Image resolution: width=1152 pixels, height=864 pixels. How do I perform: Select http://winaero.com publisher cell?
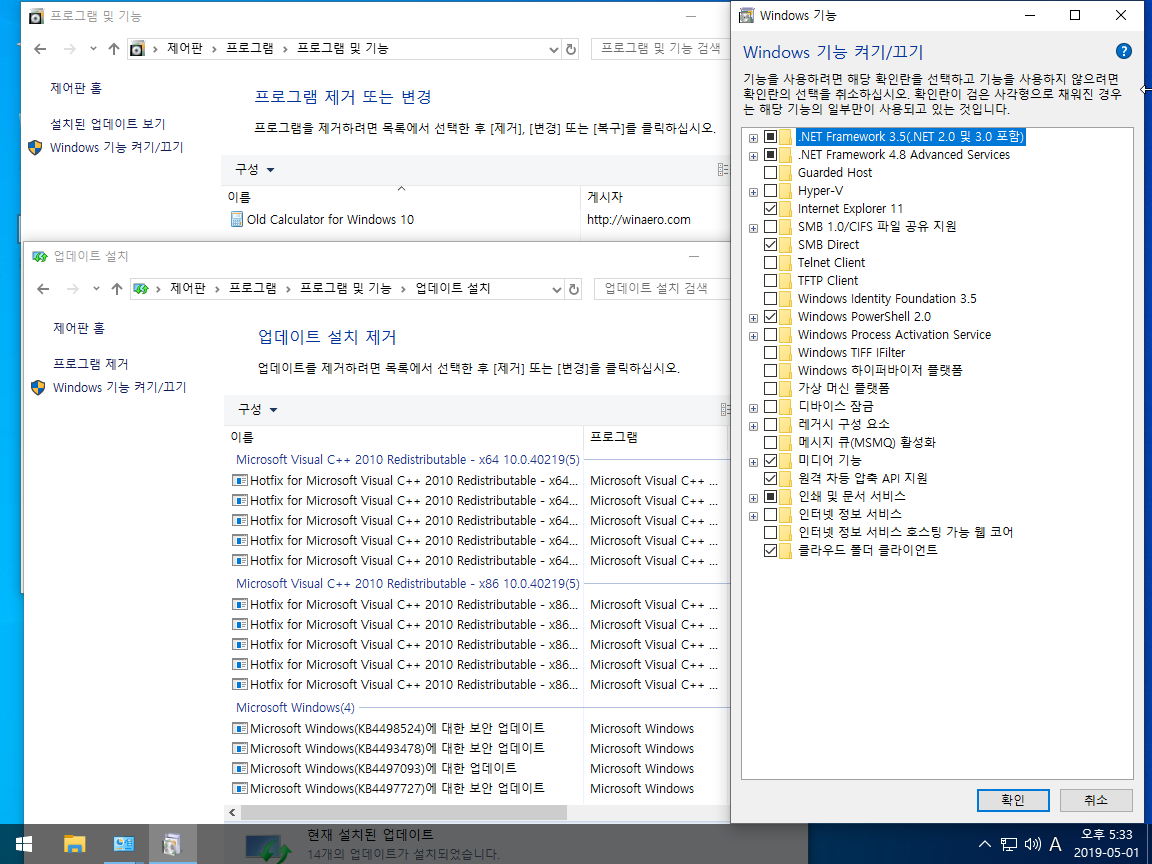click(638, 219)
